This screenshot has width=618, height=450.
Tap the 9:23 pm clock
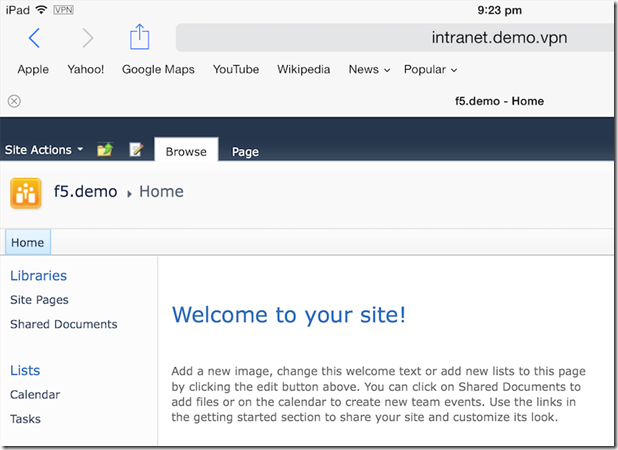click(499, 10)
